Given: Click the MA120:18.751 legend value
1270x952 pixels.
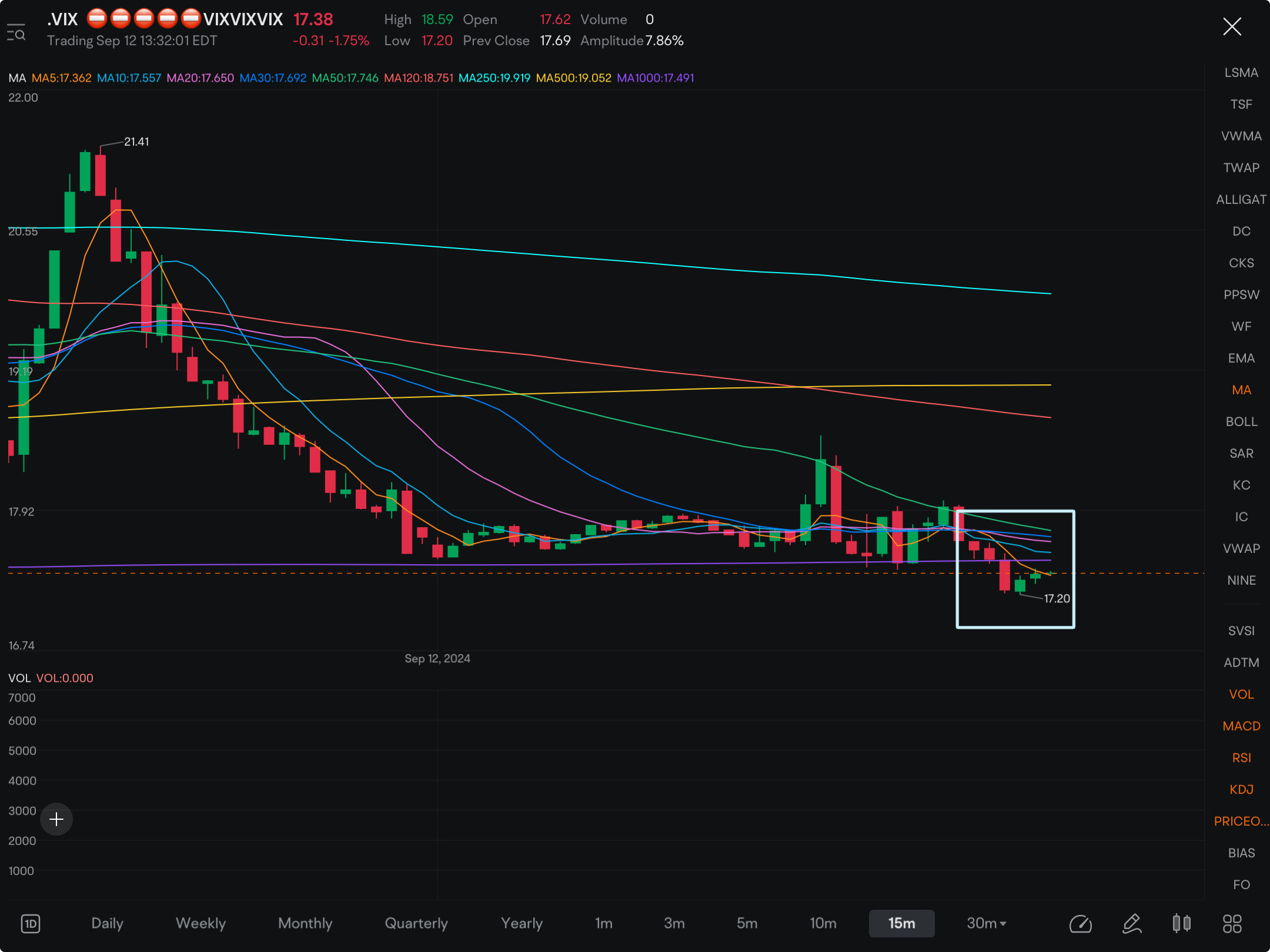Looking at the screenshot, I should [419, 78].
